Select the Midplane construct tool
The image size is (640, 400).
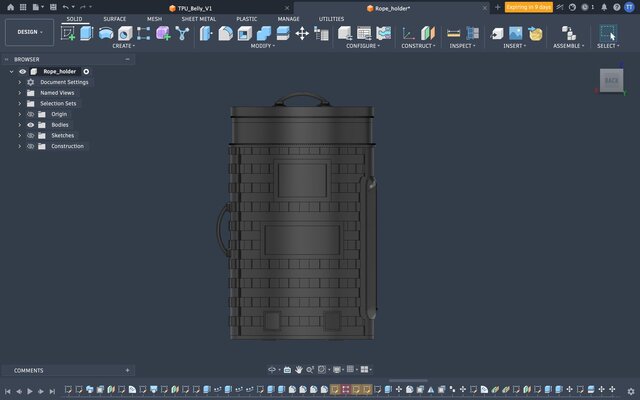(x=428, y=33)
